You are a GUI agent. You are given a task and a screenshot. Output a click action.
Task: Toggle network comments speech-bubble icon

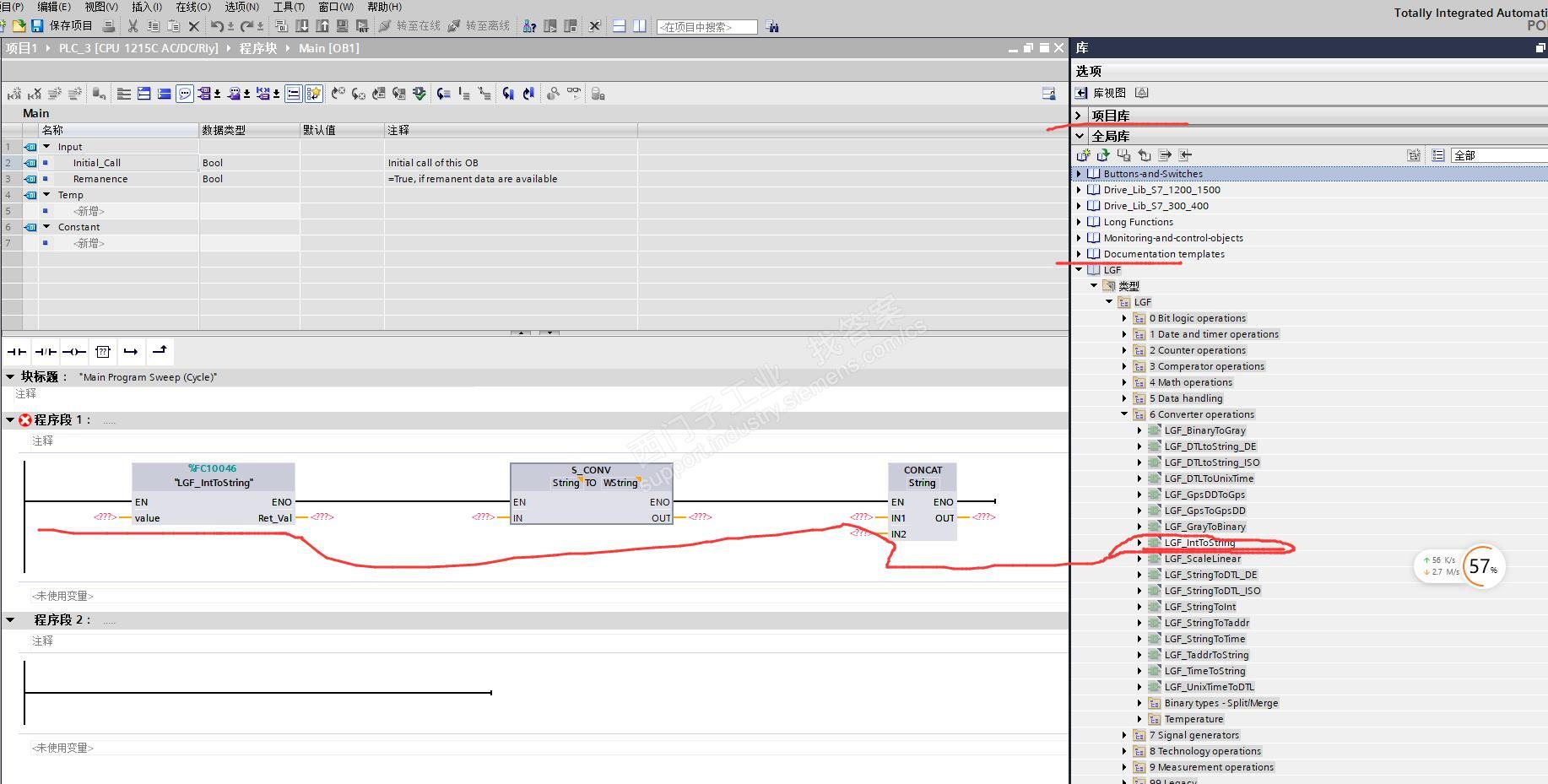pos(184,94)
